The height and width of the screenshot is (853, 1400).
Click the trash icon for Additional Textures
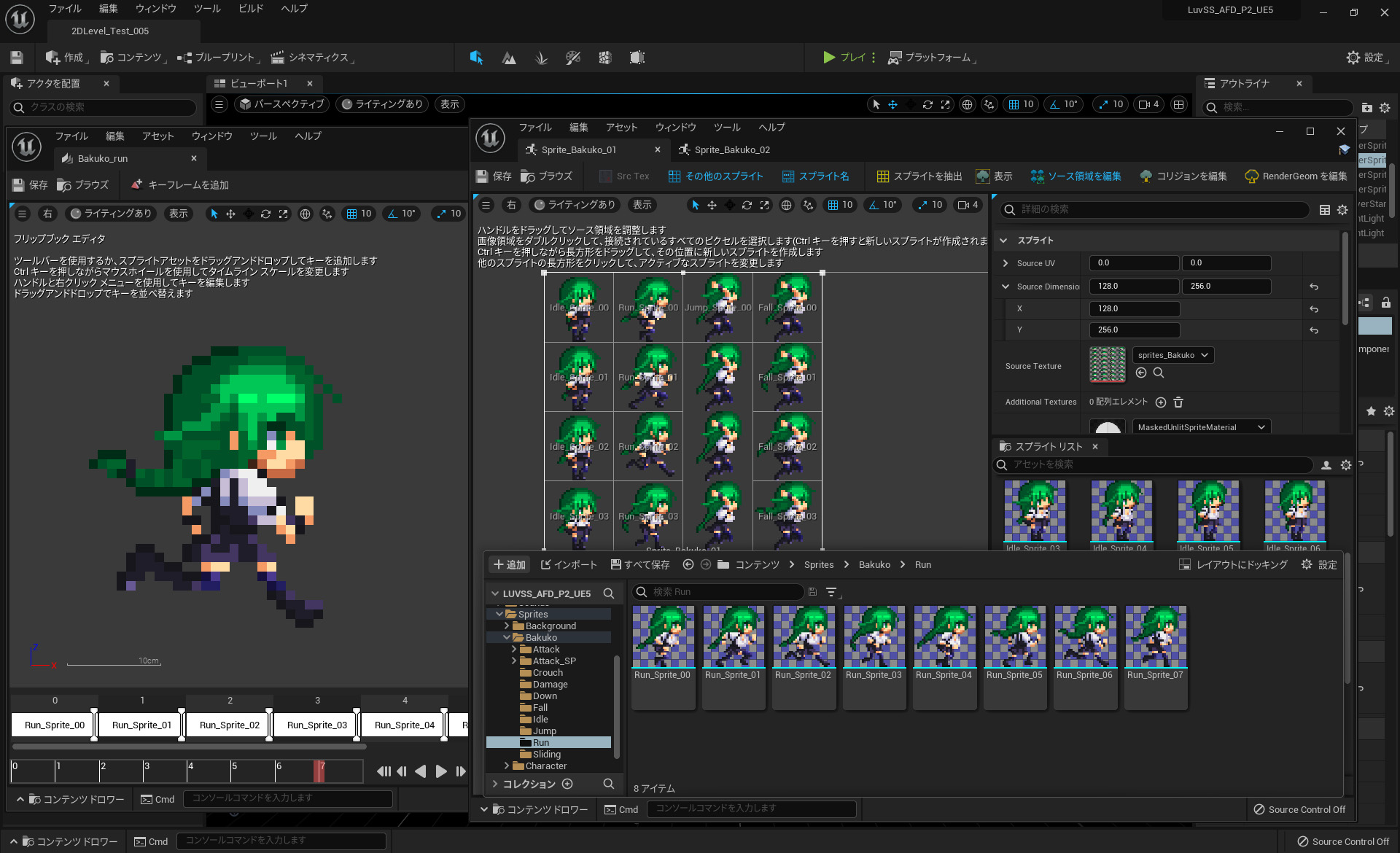[x=1178, y=402]
